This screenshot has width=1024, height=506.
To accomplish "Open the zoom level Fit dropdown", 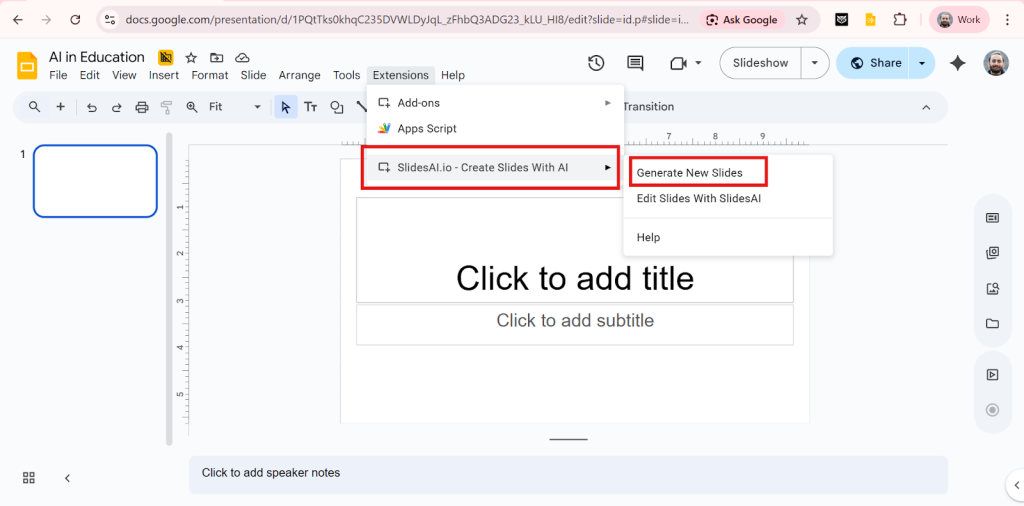I will pyautogui.click(x=235, y=106).
